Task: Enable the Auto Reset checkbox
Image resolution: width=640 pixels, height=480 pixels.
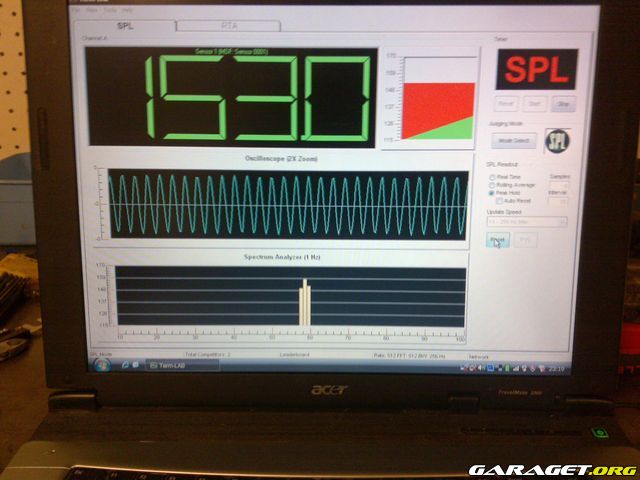Action: click(x=500, y=201)
